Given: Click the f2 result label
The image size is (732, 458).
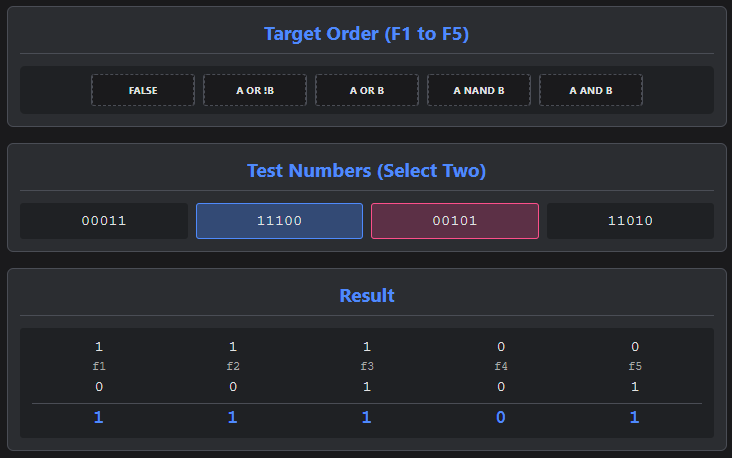Looking at the screenshot, I should pos(233,366).
